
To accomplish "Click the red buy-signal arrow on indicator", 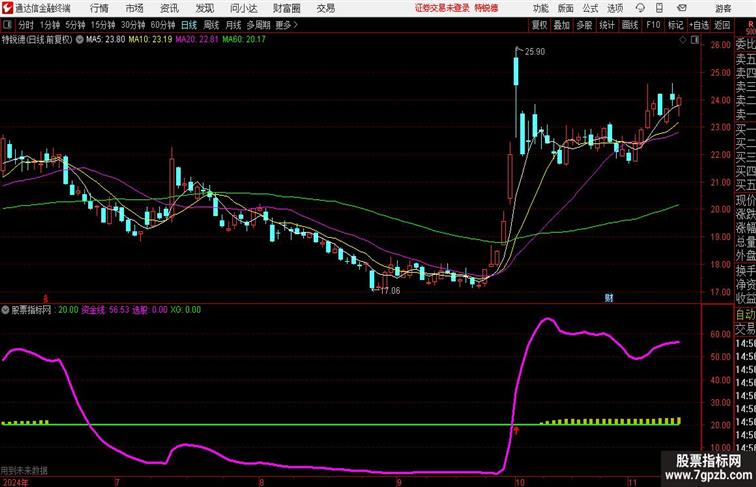I will tap(516, 430).
